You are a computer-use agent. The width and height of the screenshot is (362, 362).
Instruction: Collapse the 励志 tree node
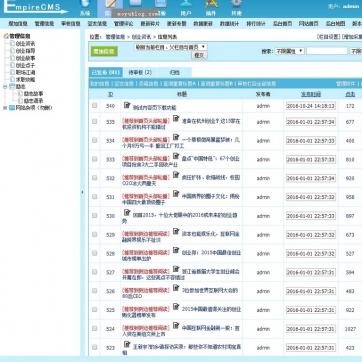point(5,87)
